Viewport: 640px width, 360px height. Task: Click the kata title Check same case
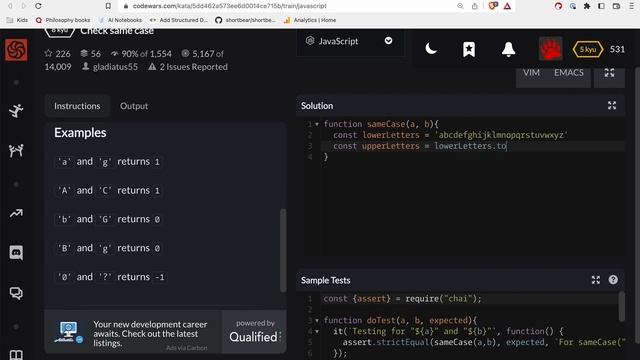tap(117, 31)
